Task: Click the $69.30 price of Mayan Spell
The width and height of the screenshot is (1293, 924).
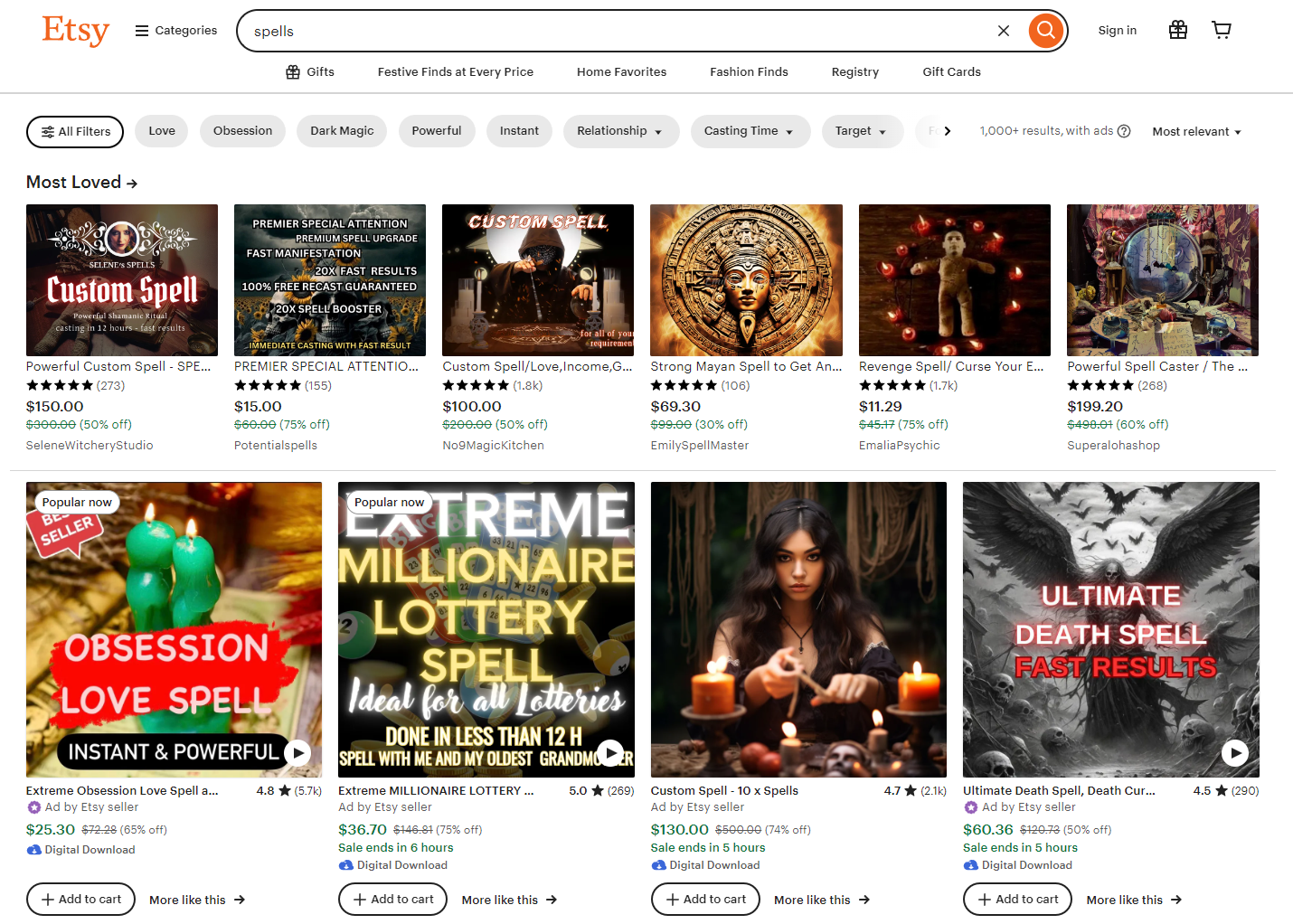Action: click(x=675, y=407)
